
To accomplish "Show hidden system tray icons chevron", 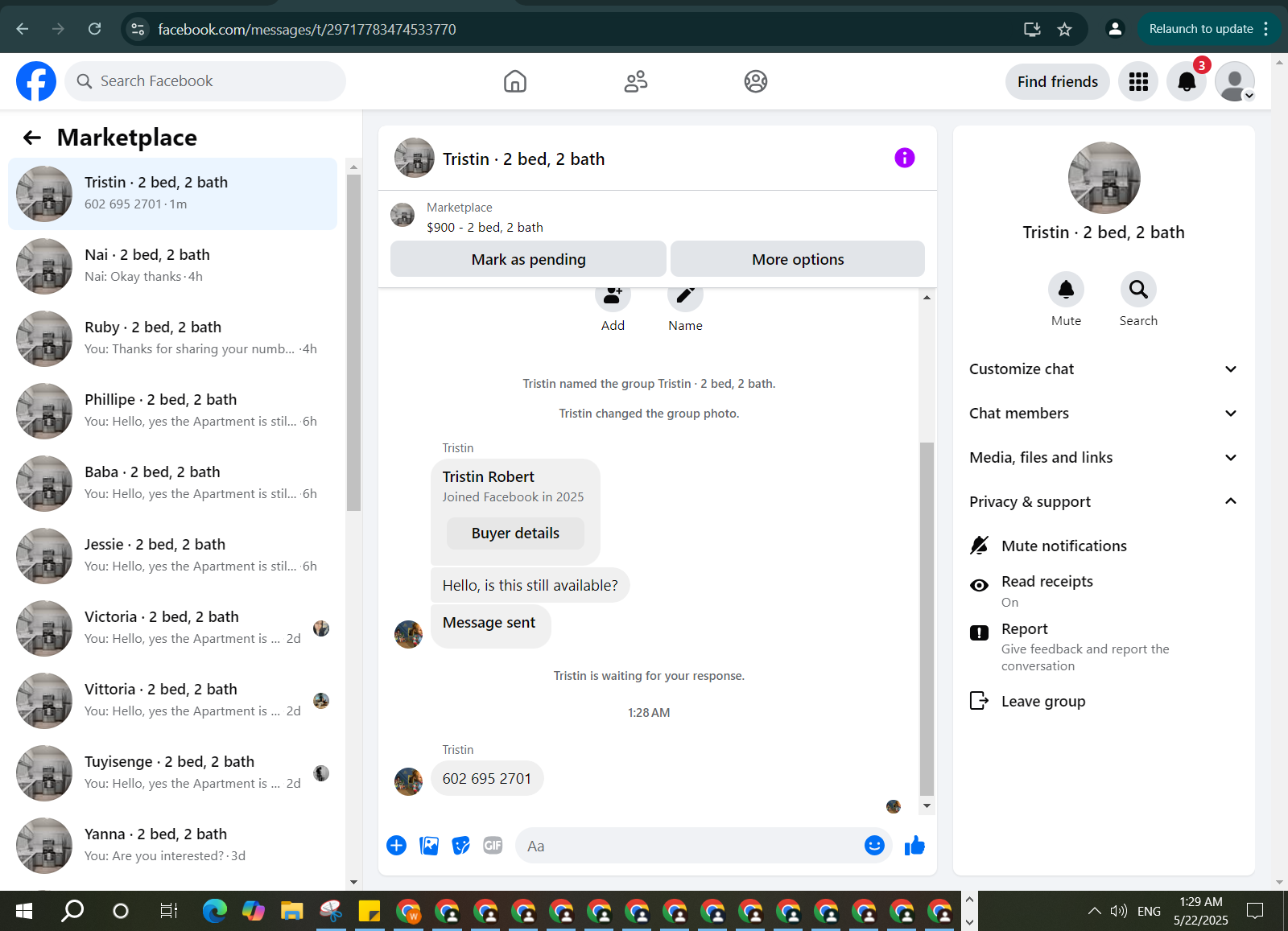I will point(1094,911).
